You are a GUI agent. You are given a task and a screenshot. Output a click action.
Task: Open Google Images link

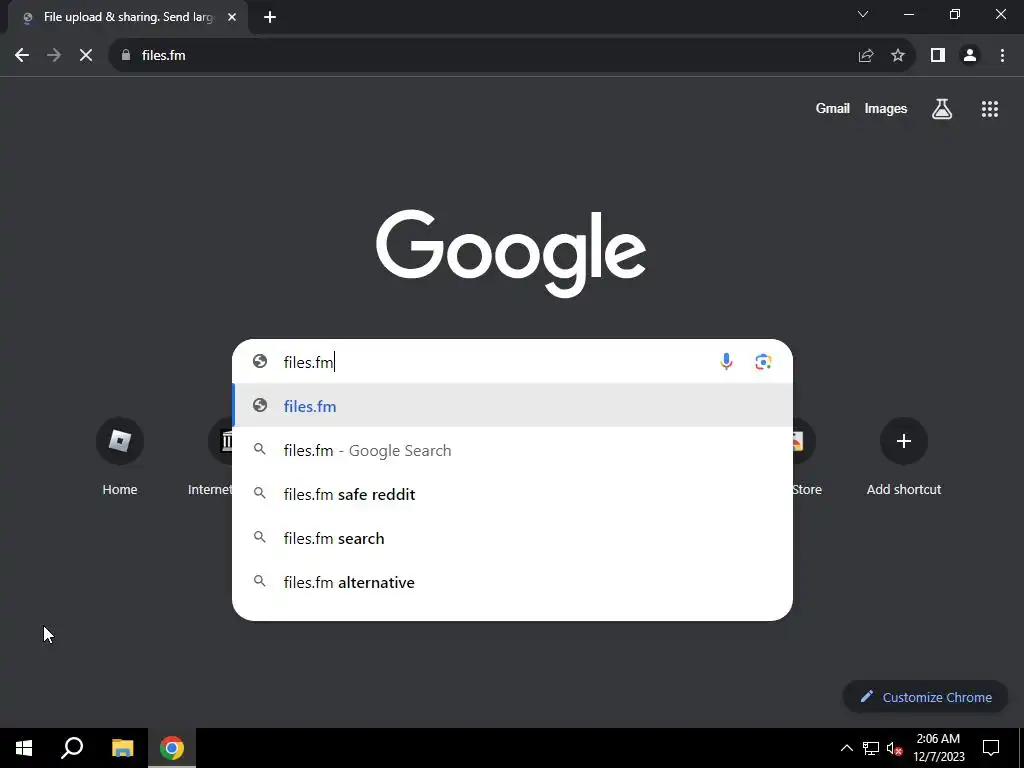(886, 108)
